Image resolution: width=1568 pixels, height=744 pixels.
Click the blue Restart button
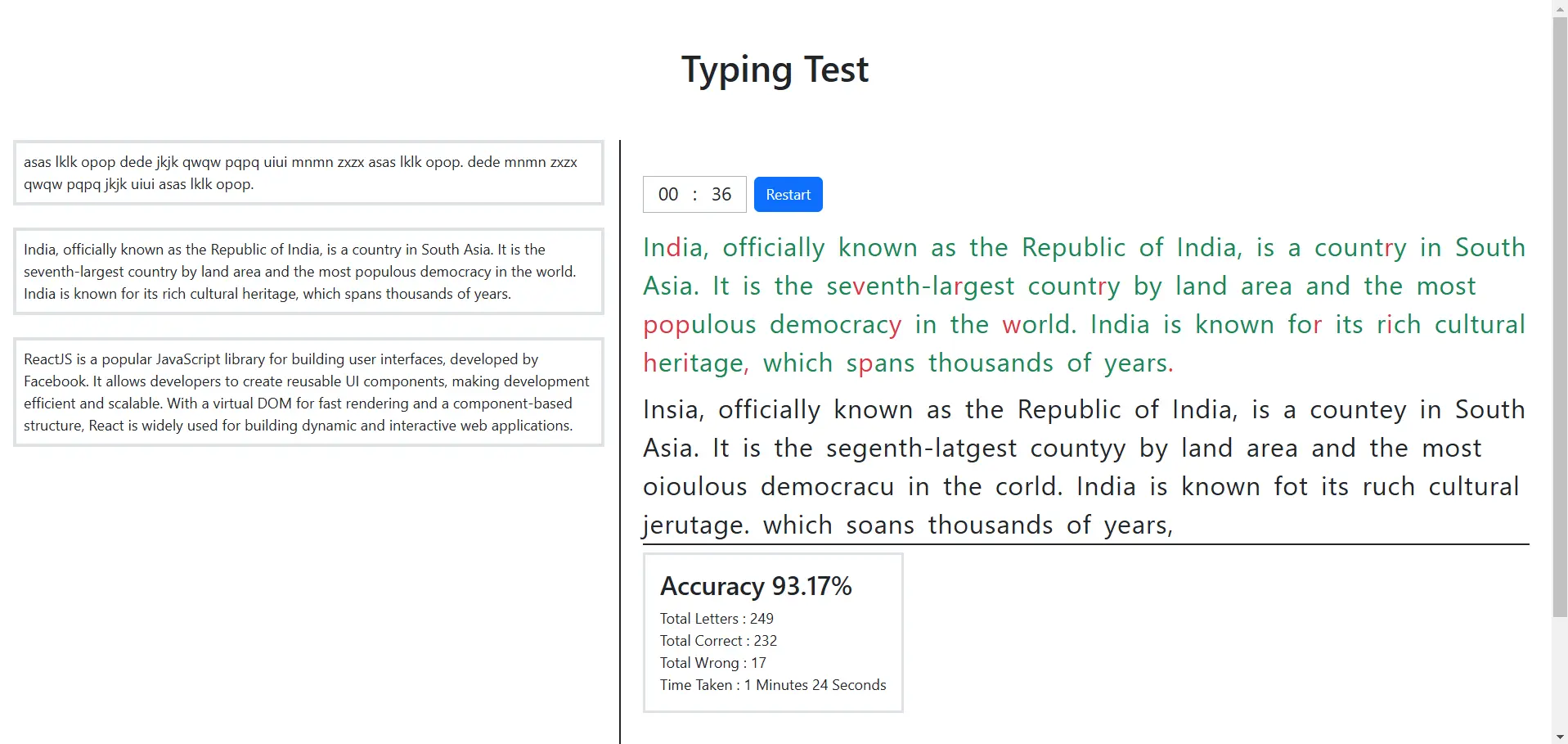[x=788, y=195]
